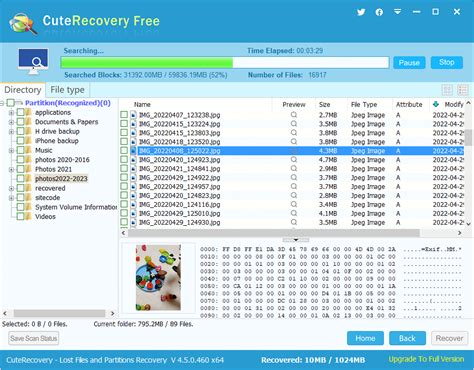Preview magnifier for IMG_20220421_124841.jpg
The height and width of the screenshot is (370, 474).
294,169
